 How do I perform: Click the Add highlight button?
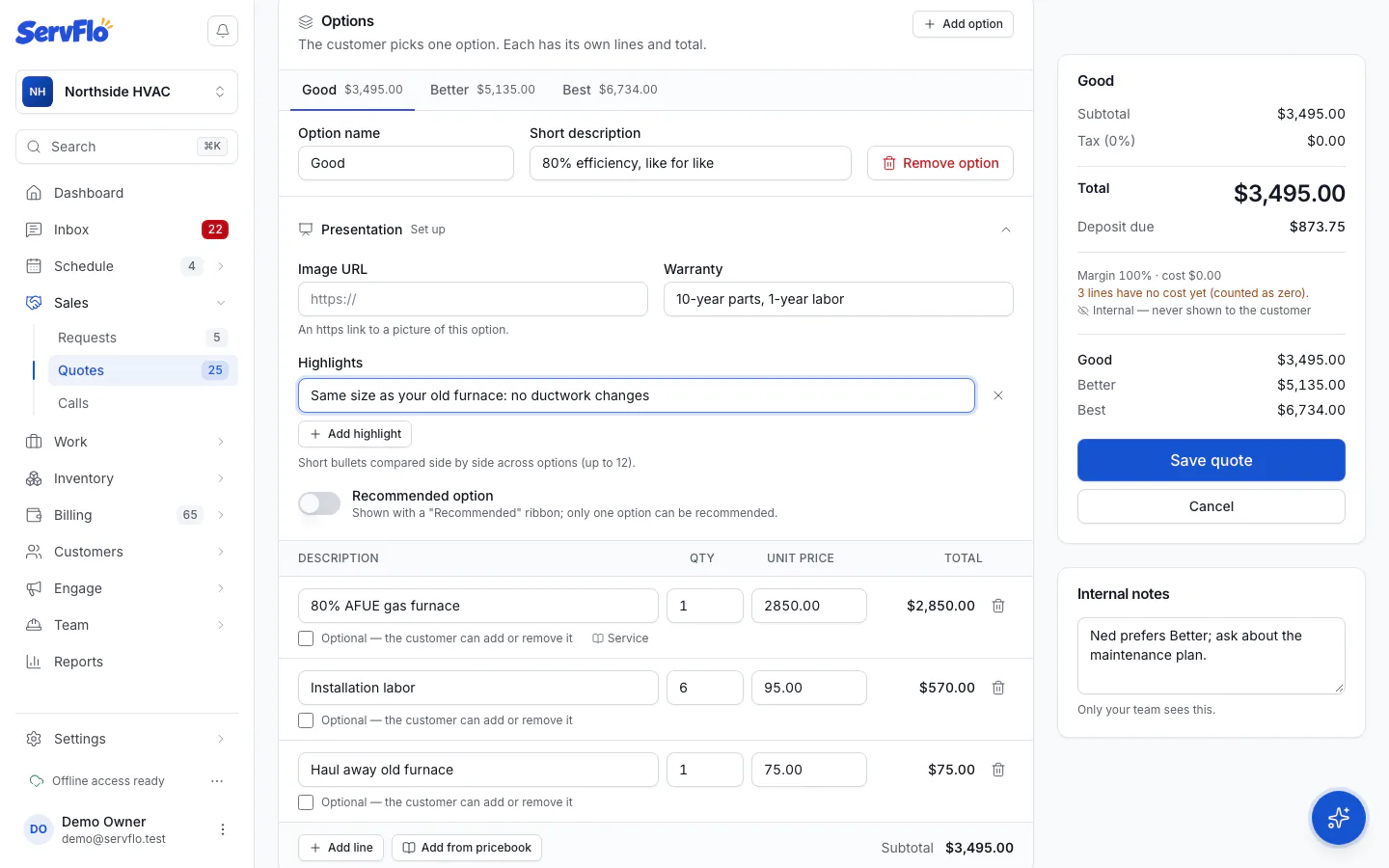click(x=355, y=434)
